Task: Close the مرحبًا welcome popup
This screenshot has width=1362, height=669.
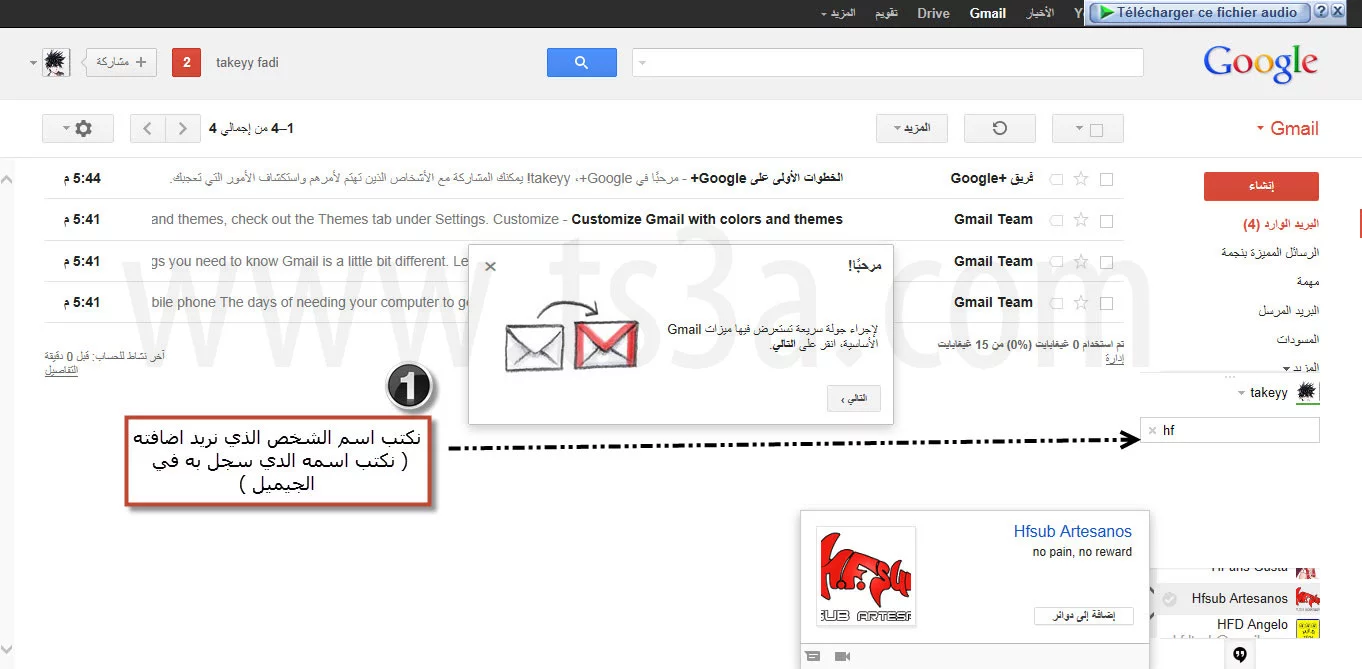Action: 490,267
